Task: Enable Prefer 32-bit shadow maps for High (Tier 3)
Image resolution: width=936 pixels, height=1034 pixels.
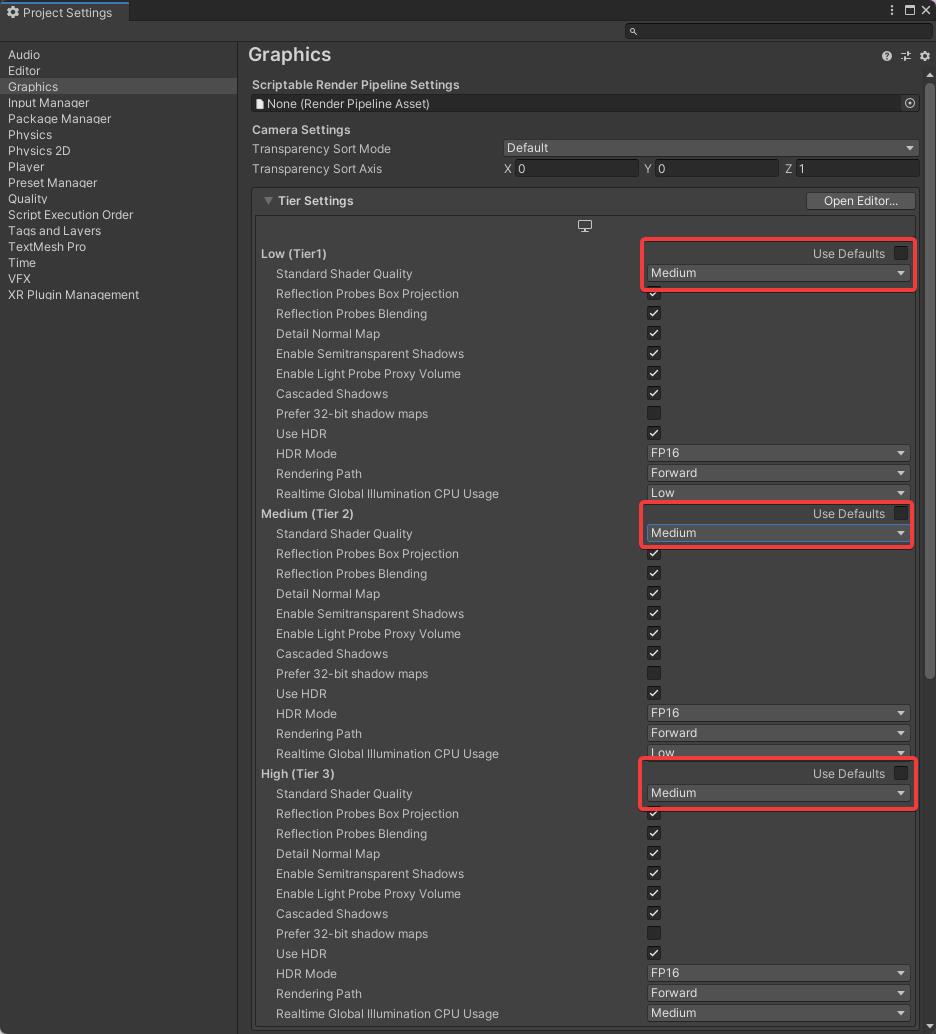Action: (653, 933)
